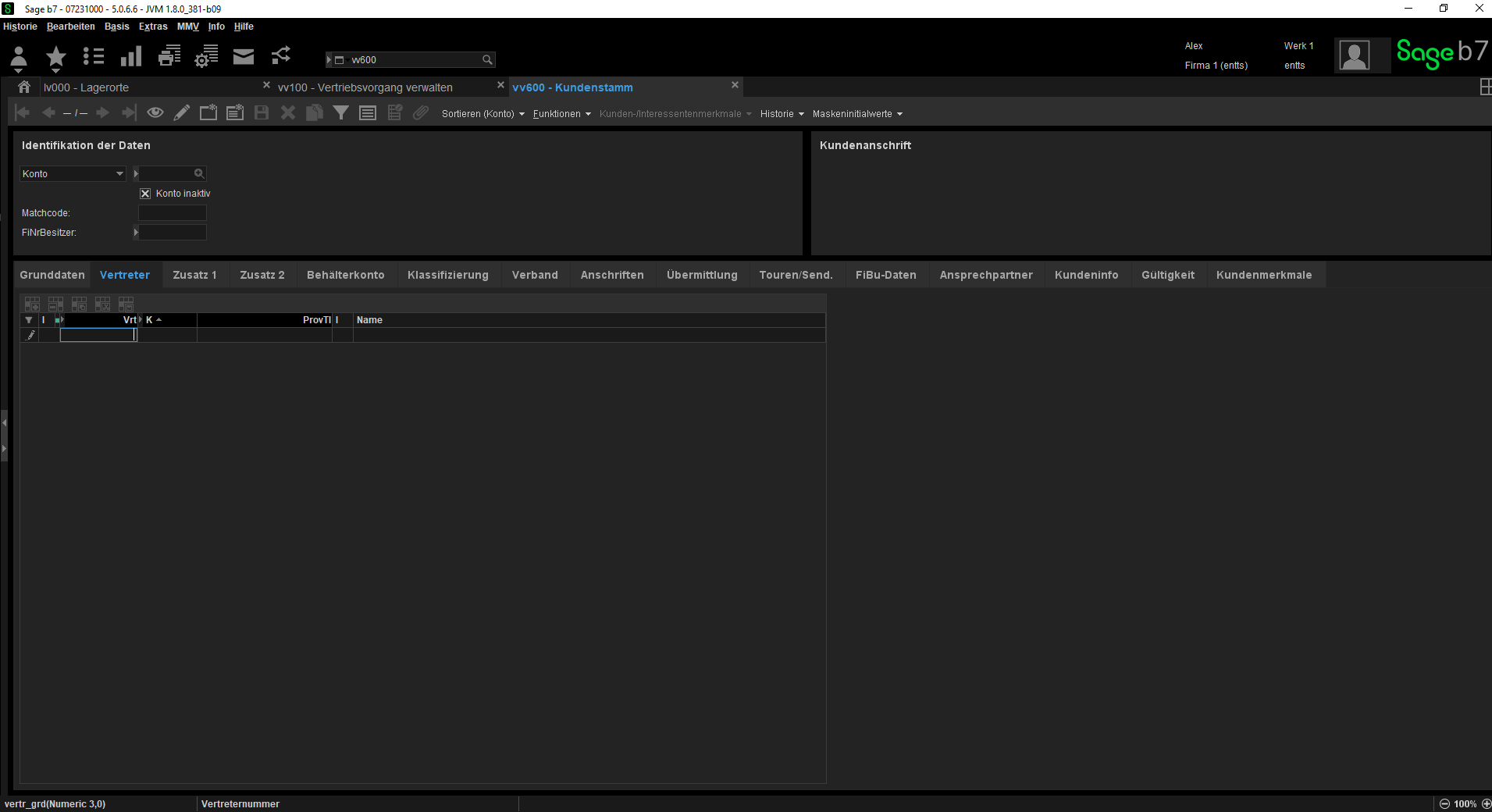
Task: Open the Hilfe menu
Action: pos(244,27)
